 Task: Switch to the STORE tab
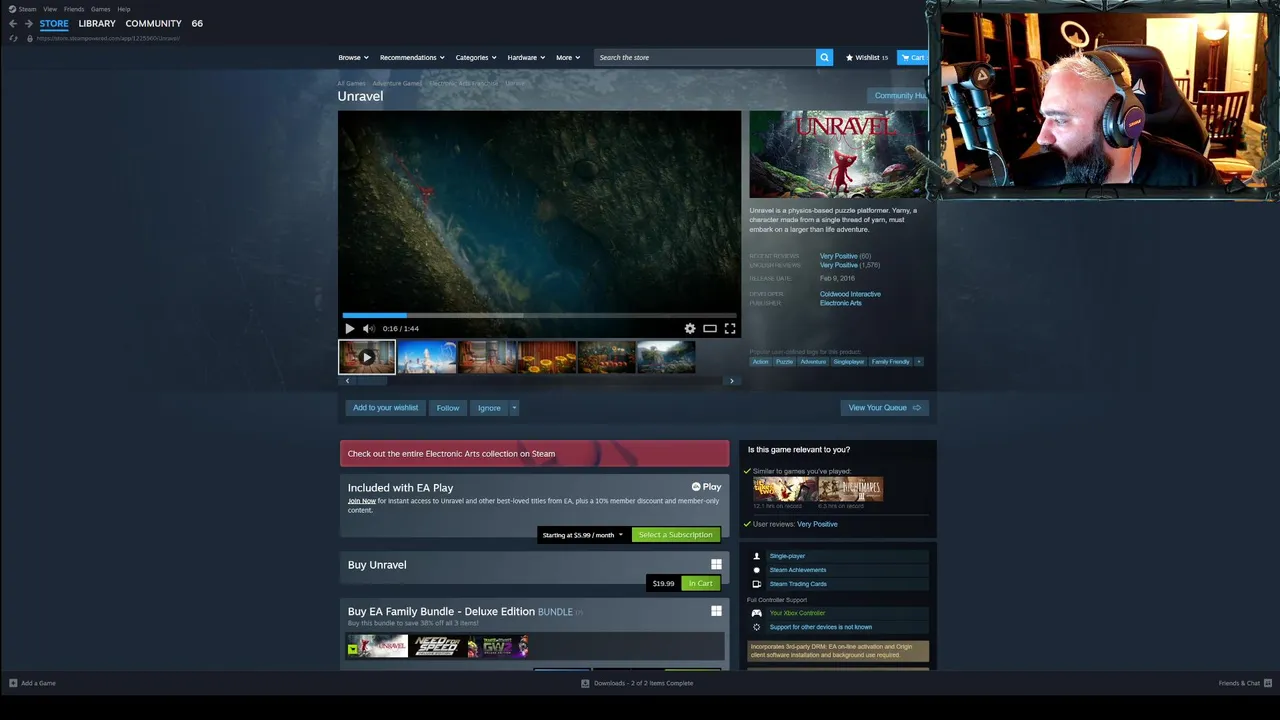click(x=54, y=23)
